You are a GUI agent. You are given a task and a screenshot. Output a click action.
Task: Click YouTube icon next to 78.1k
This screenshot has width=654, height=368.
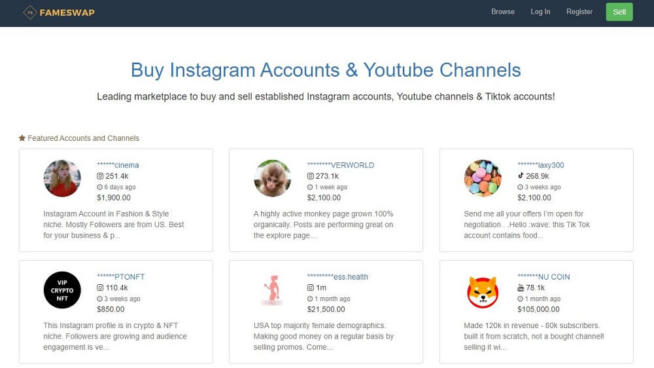pos(521,287)
